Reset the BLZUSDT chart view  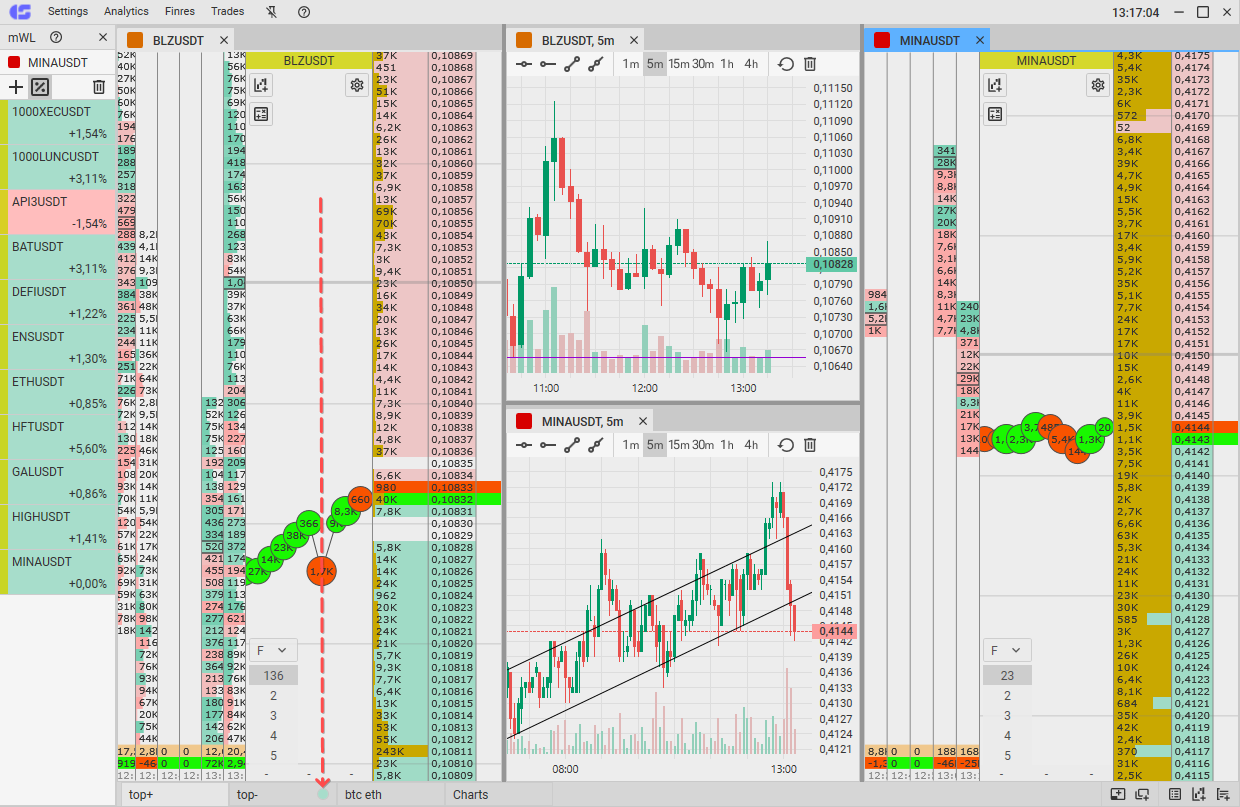[x=786, y=64]
